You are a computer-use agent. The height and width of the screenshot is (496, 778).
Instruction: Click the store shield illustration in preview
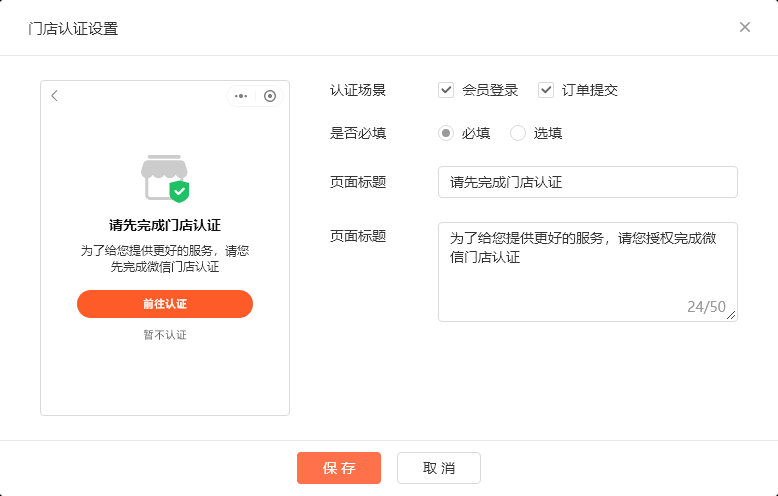point(165,179)
